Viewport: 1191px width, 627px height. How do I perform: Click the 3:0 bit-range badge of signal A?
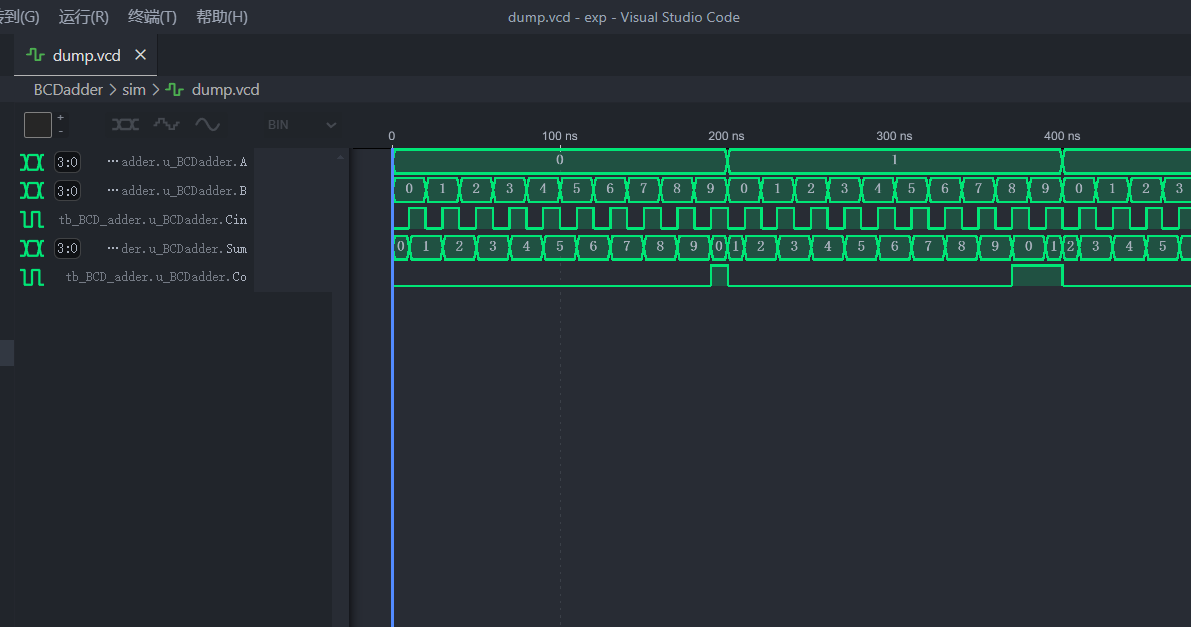tap(67, 162)
